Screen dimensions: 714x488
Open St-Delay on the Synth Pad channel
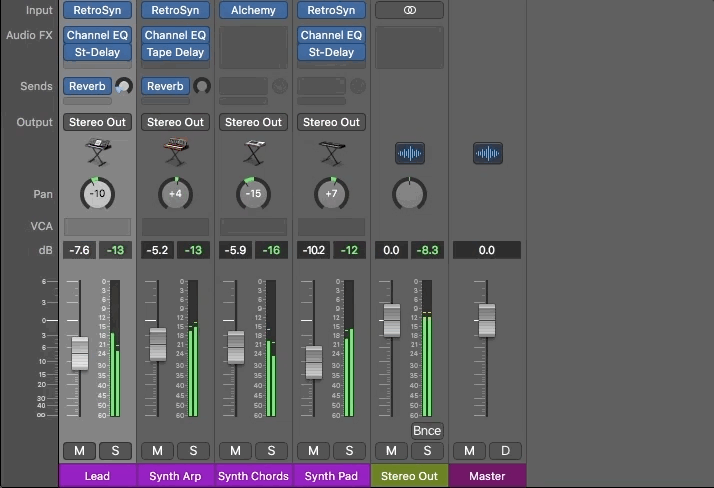[332, 52]
